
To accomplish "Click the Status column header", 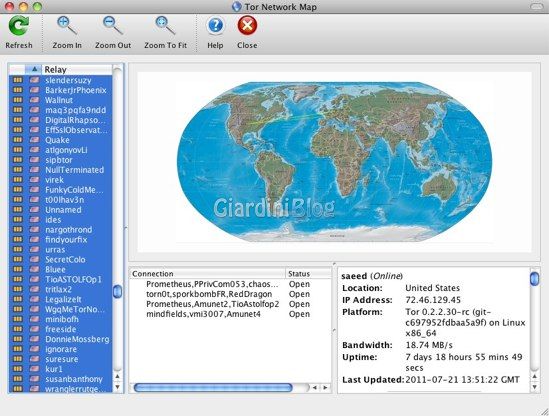I will (308, 273).
